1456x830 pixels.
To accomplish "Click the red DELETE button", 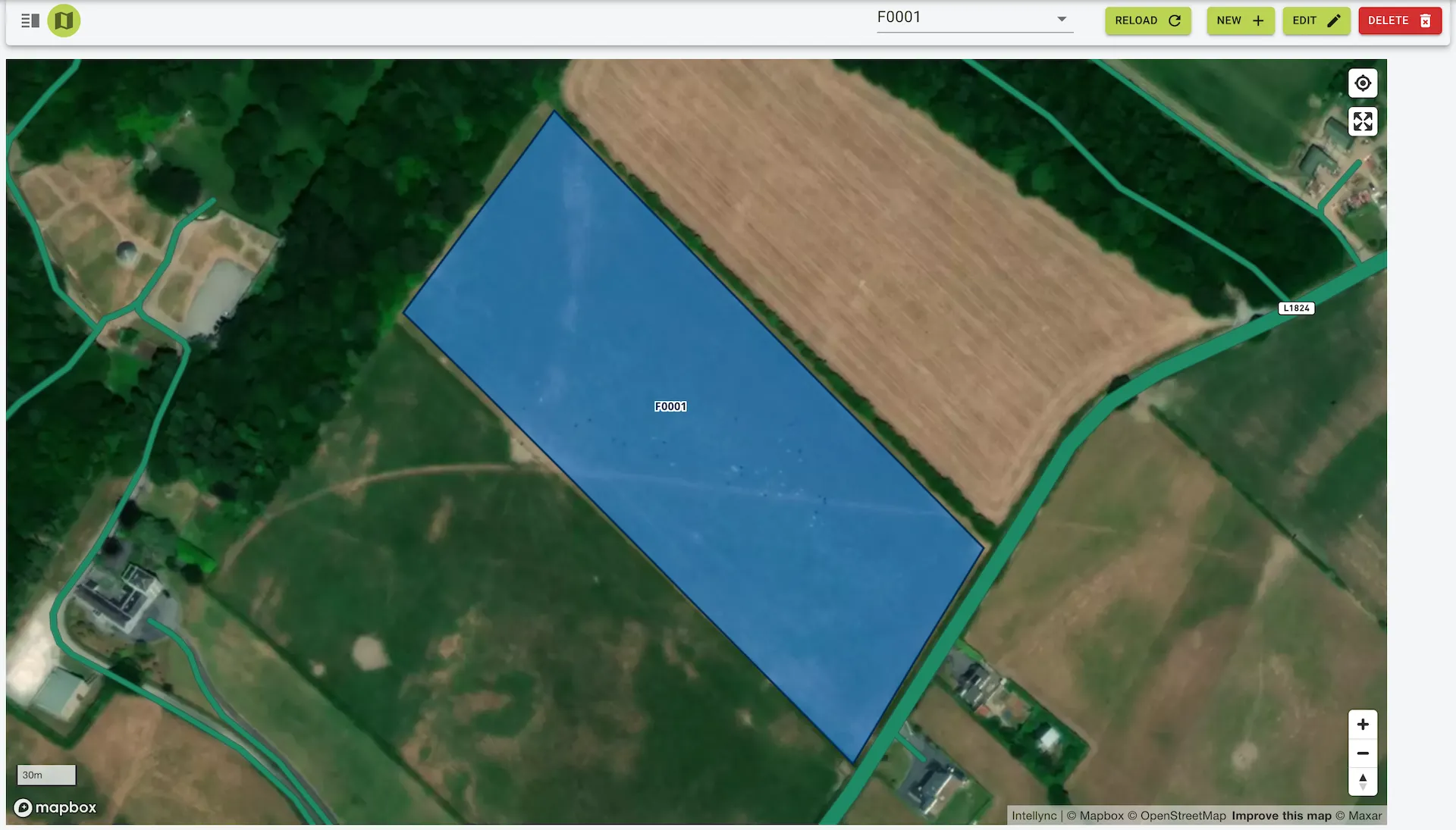I will click(x=1399, y=20).
